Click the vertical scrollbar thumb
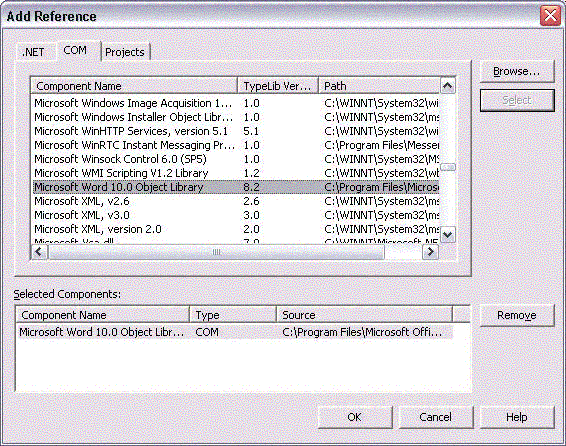 click(448, 167)
